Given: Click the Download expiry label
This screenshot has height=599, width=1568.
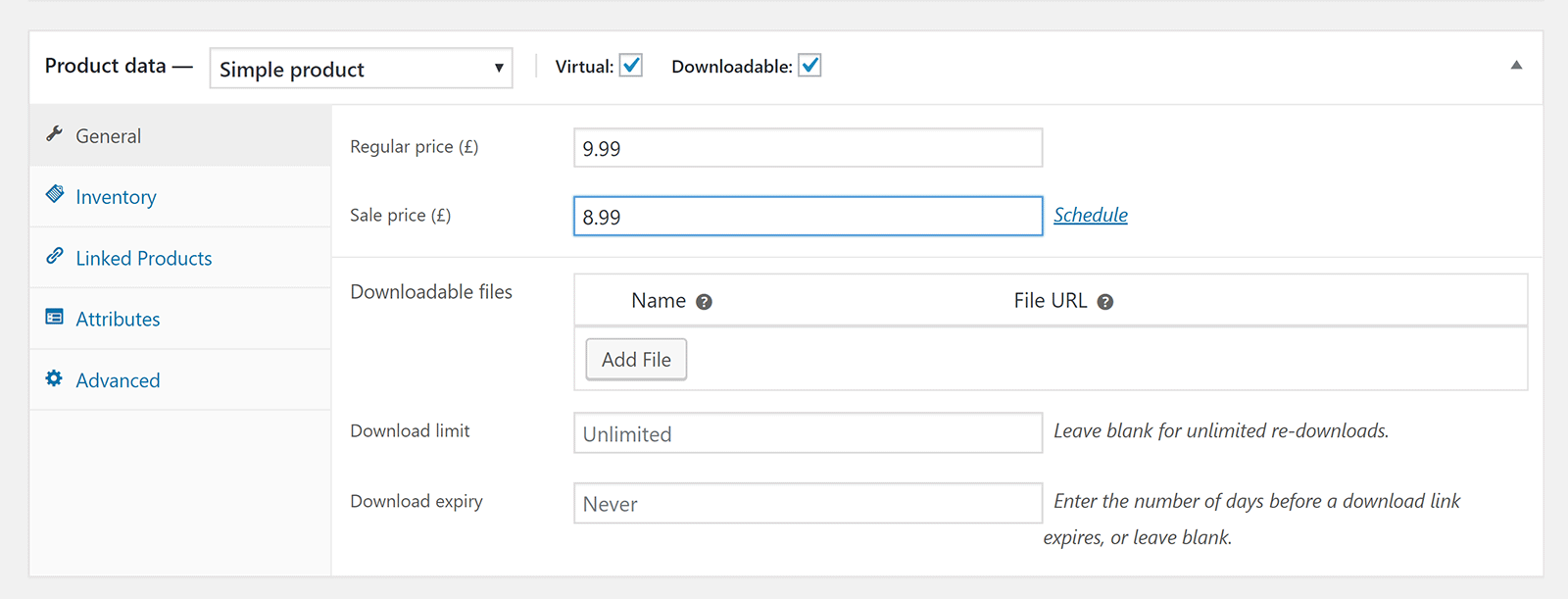Looking at the screenshot, I should click(416, 502).
